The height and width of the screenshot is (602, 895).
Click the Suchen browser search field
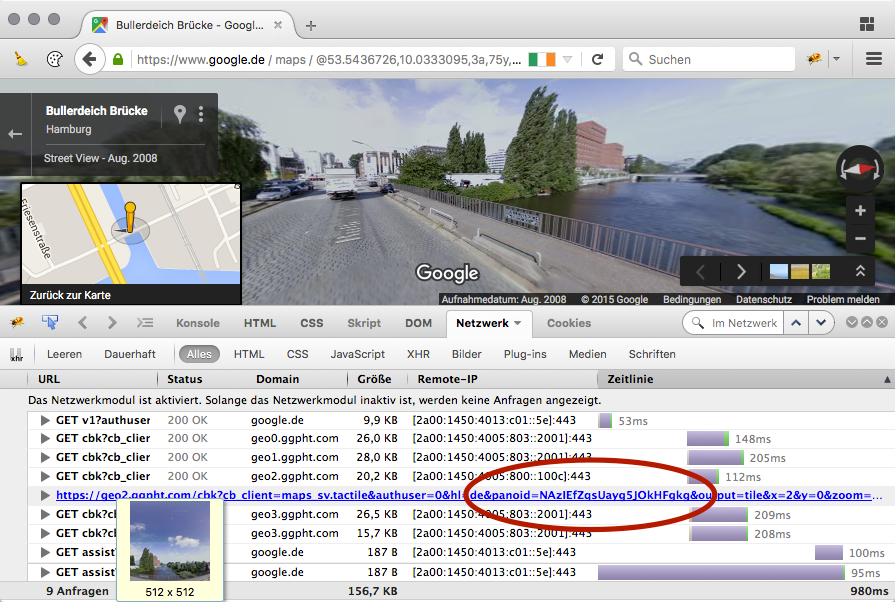click(x=709, y=59)
